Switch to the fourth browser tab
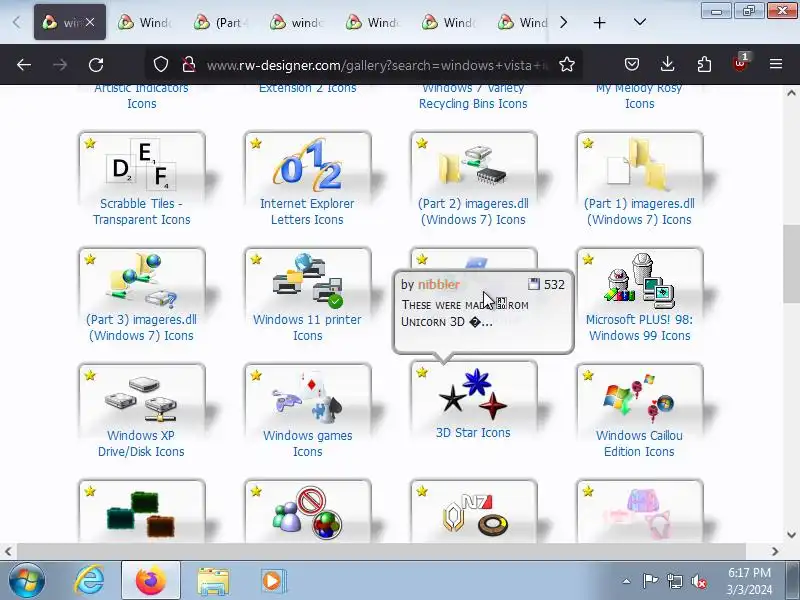The image size is (800, 600). (298, 22)
